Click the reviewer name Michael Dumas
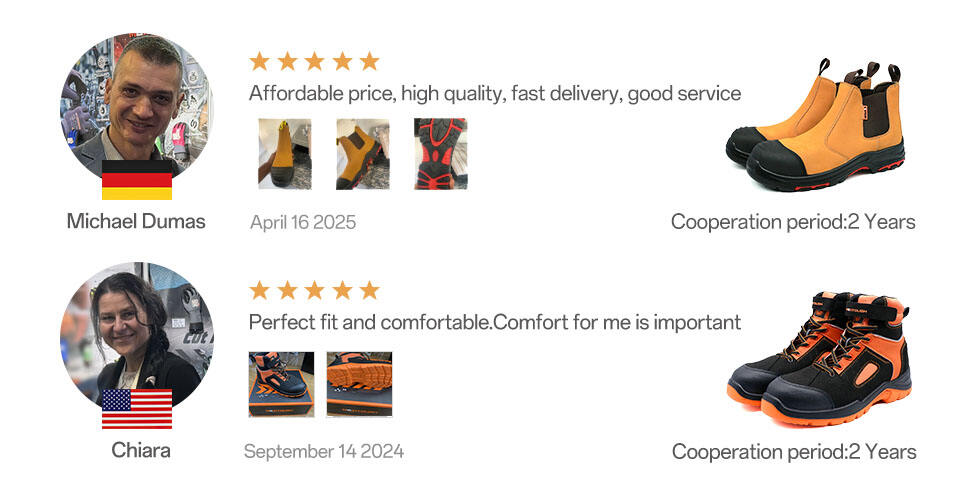The image size is (976, 488). tap(136, 221)
